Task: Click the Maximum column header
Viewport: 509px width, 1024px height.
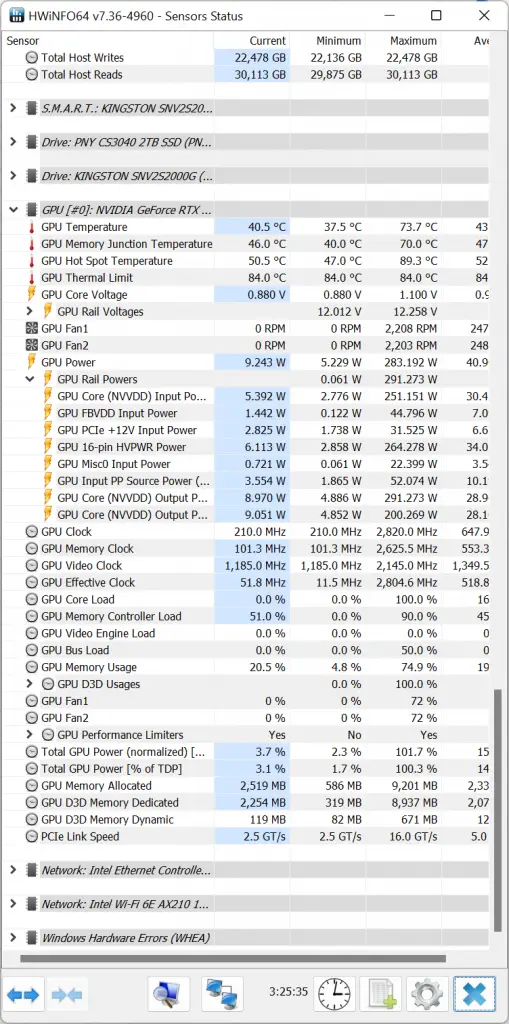Action: 403,40
